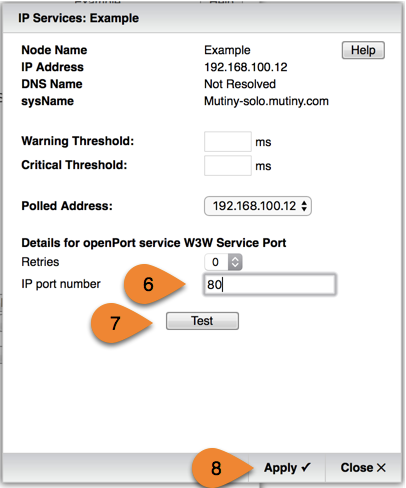Click the Warning Threshold label

pos(78,141)
